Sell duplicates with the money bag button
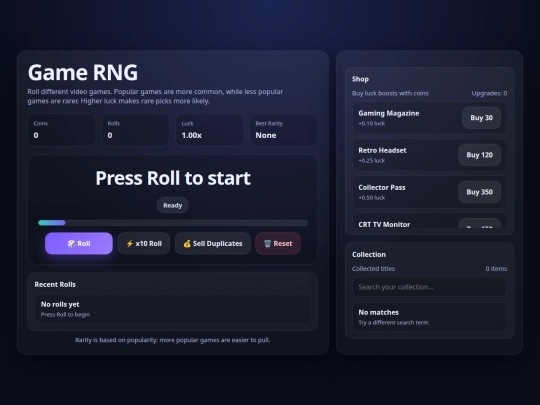Image resolution: width=540 pixels, height=405 pixels. click(213, 243)
